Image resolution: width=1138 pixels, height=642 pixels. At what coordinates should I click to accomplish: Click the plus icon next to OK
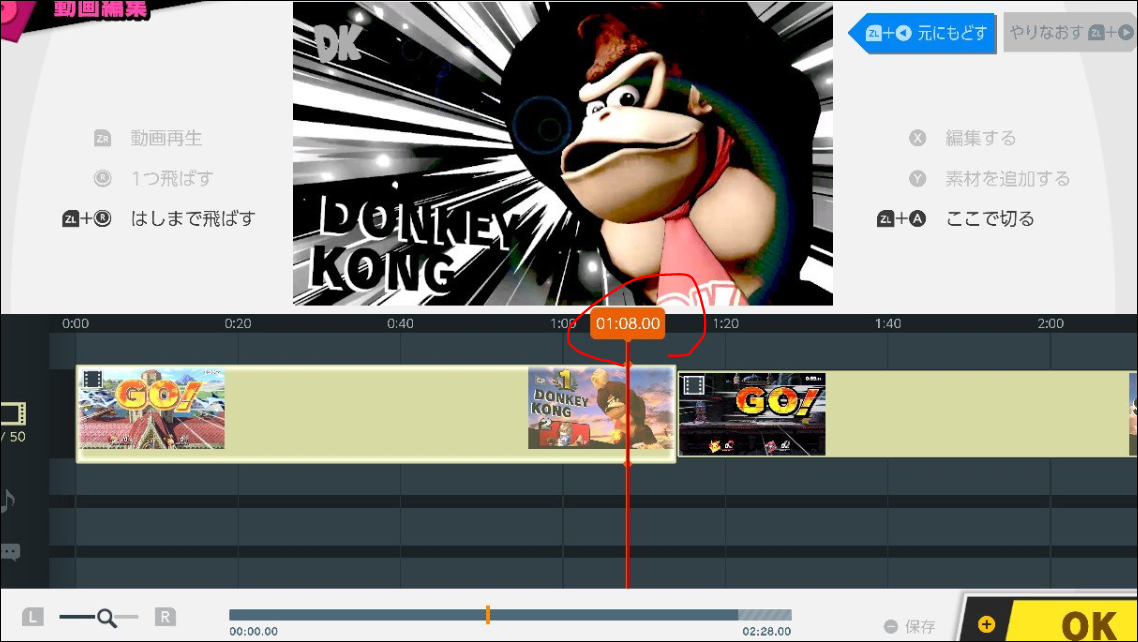tap(986, 625)
